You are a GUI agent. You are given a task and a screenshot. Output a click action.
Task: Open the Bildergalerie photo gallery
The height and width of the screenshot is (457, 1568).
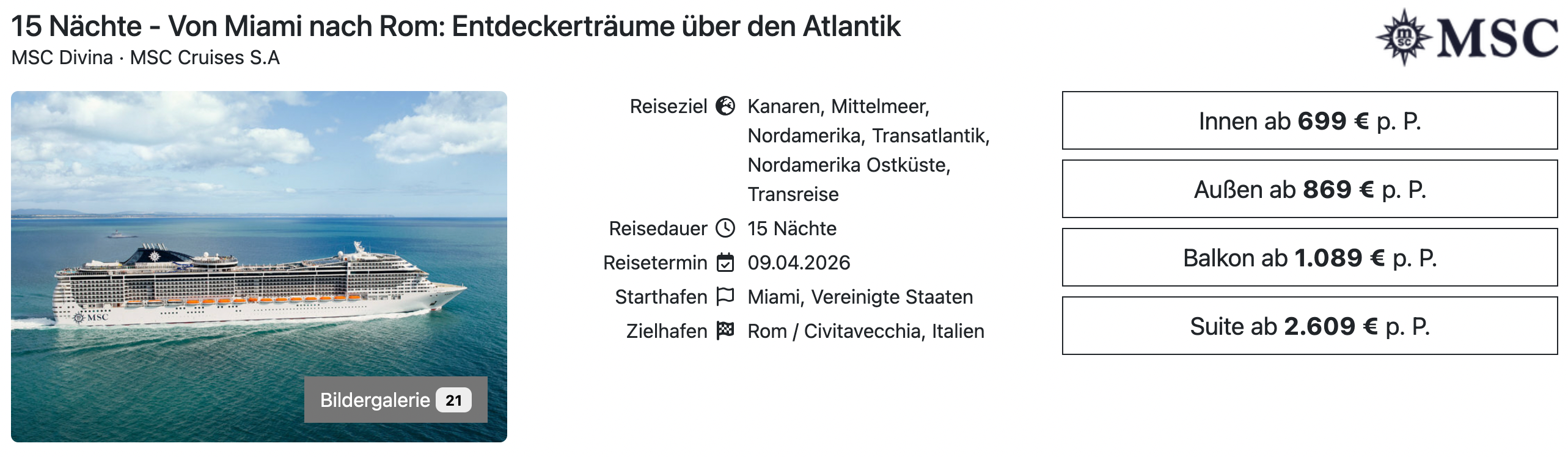tap(375, 400)
